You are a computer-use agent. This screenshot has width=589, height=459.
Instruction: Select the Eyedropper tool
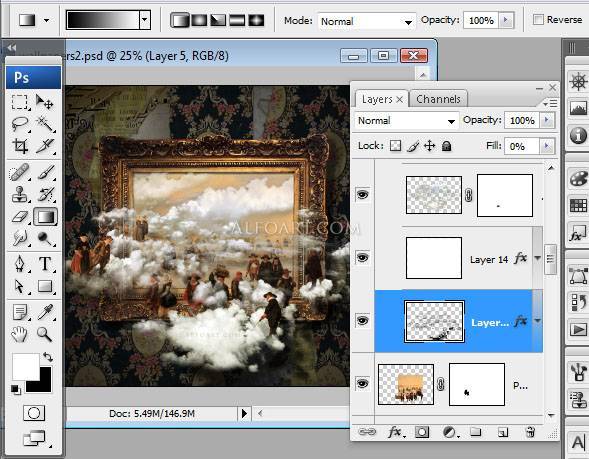point(45,312)
